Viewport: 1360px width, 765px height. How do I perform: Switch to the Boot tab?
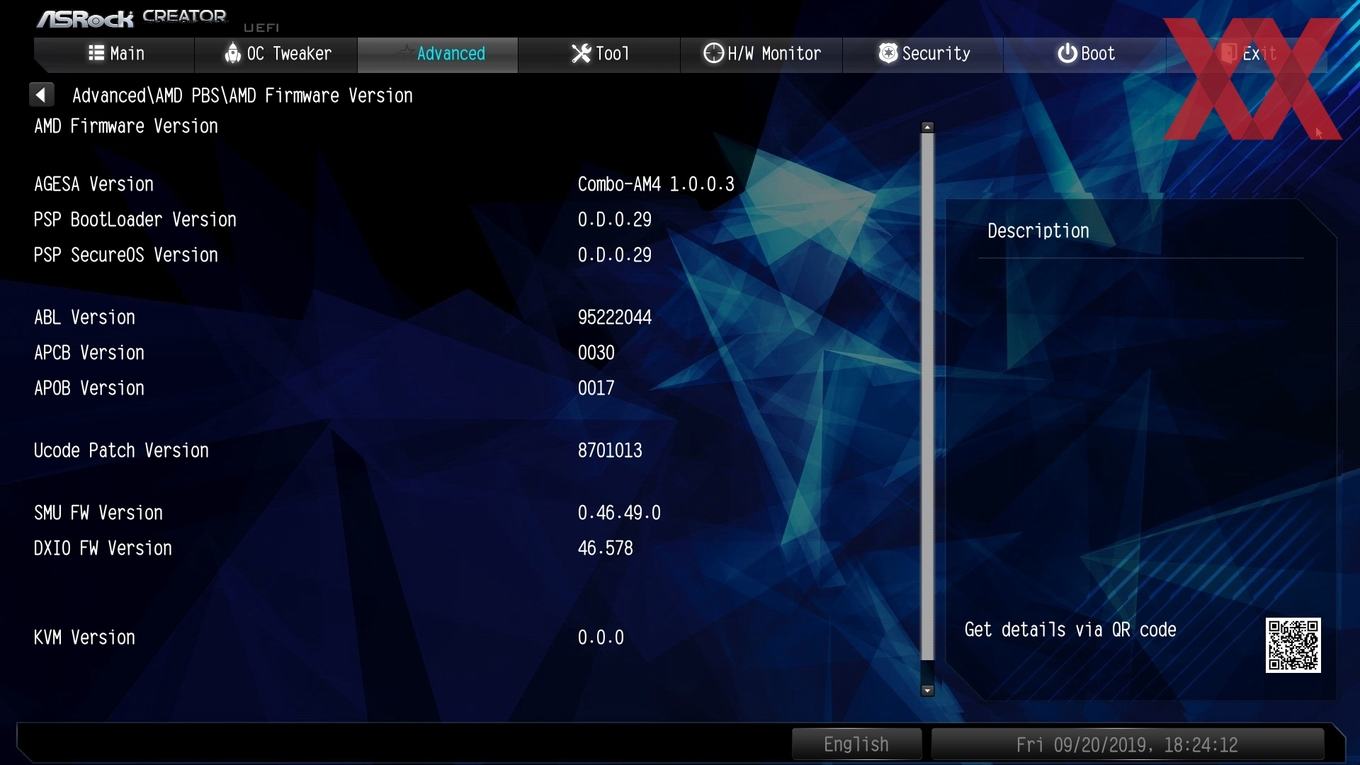point(1085,54)
